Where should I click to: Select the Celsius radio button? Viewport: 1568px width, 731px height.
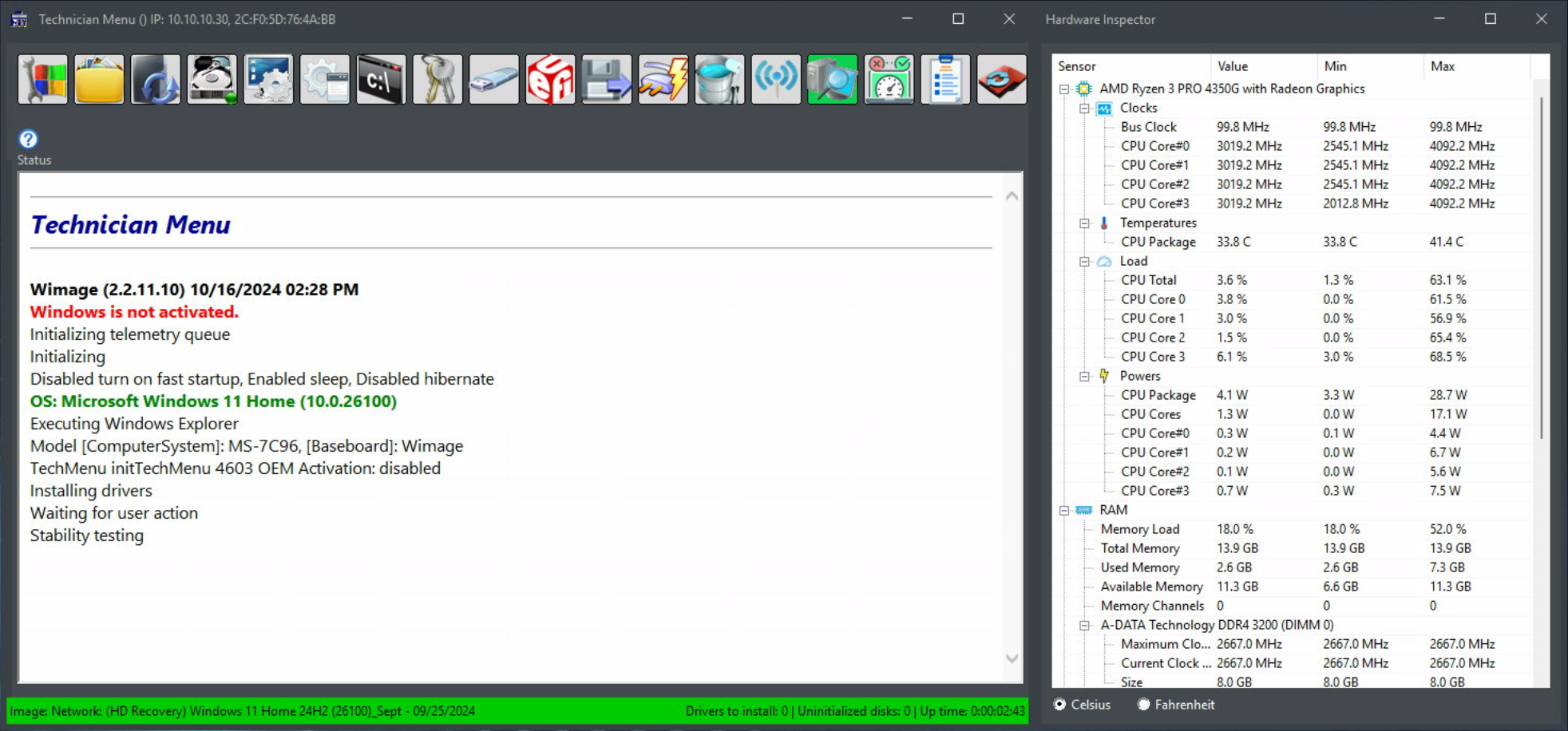1060,705
